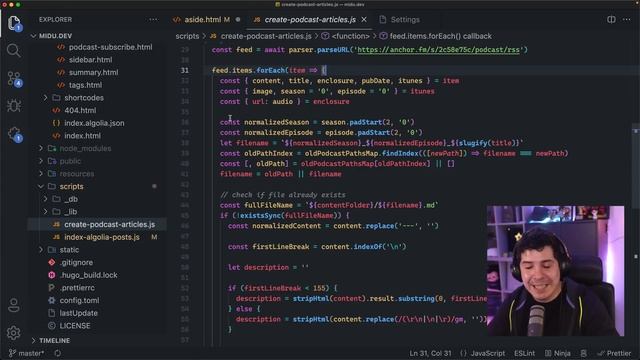Click the webcam video overlay
Screen dimensions: 640x360
tap(555, 271)
